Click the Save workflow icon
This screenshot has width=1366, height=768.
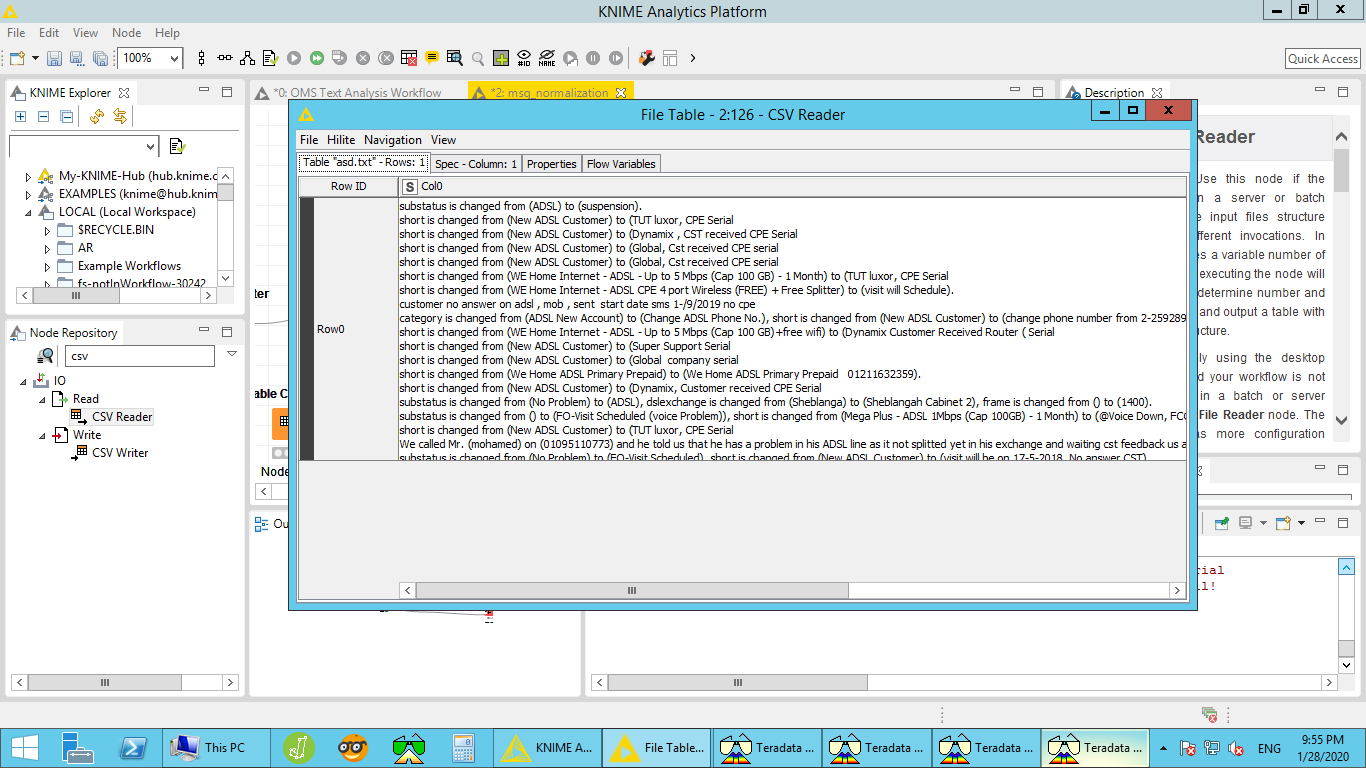(x=54, y=58)
